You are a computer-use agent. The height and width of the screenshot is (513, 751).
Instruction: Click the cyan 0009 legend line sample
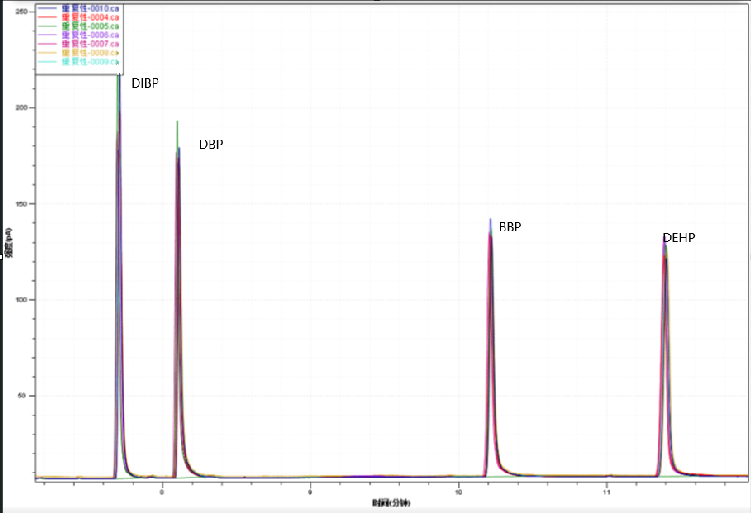(x=48, y=62)
